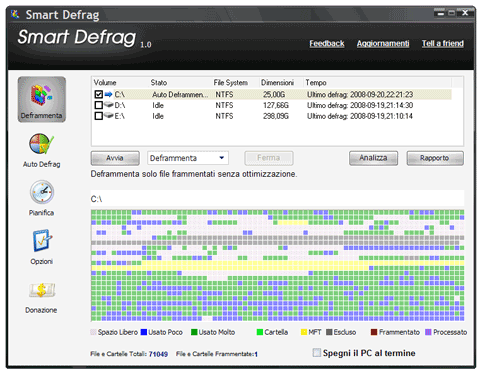Viewport: 480px width, 375px height.
Task: Open the Feedback link
Action: [327, 43]
